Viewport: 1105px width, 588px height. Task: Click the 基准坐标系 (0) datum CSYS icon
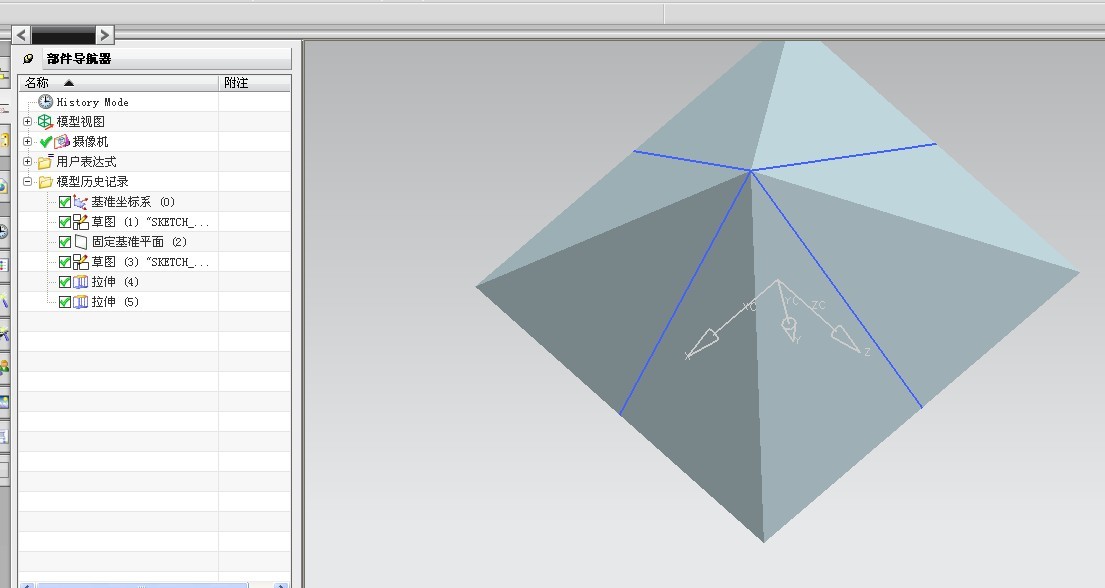(80, 202)
